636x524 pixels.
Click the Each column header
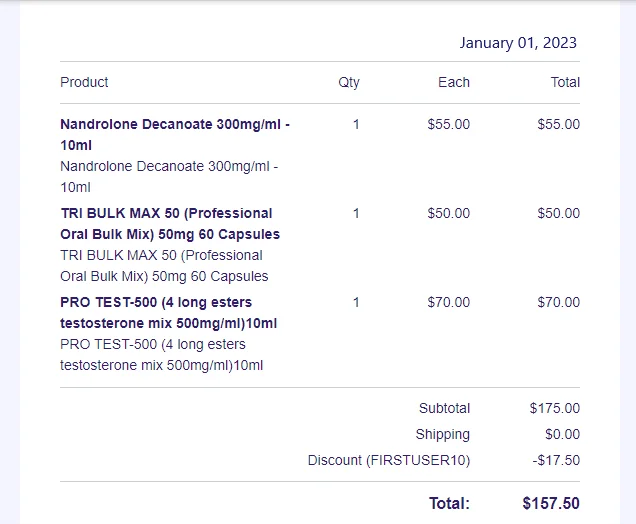[453, 82]
